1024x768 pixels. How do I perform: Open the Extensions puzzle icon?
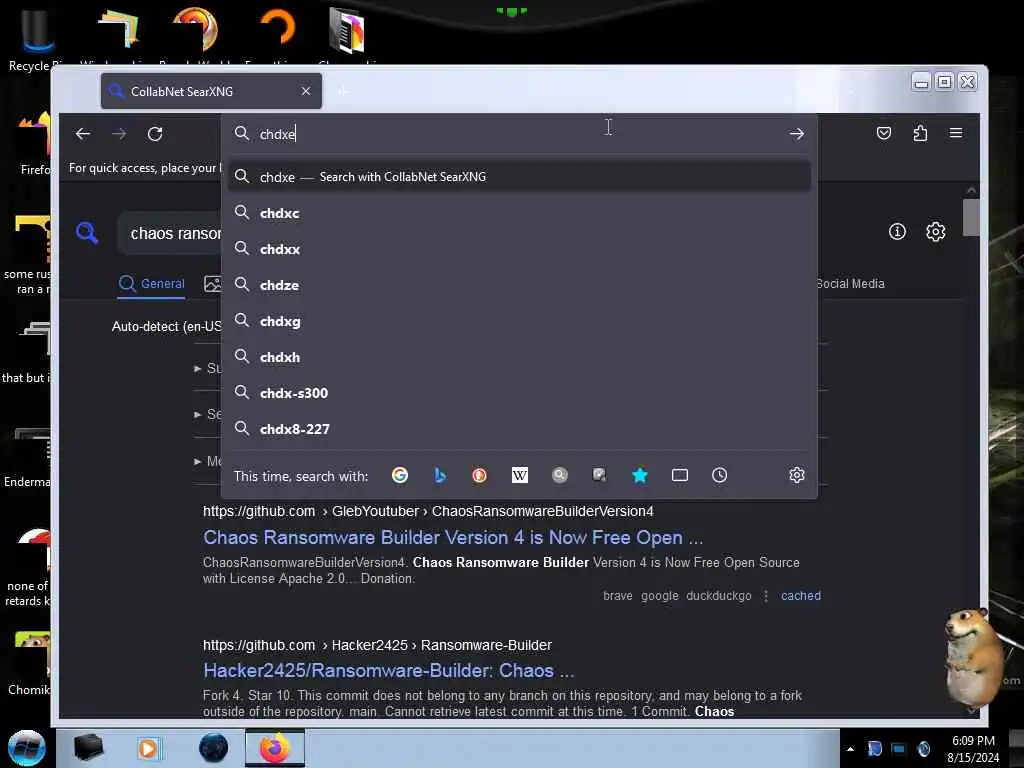click(x=920, y=133)
